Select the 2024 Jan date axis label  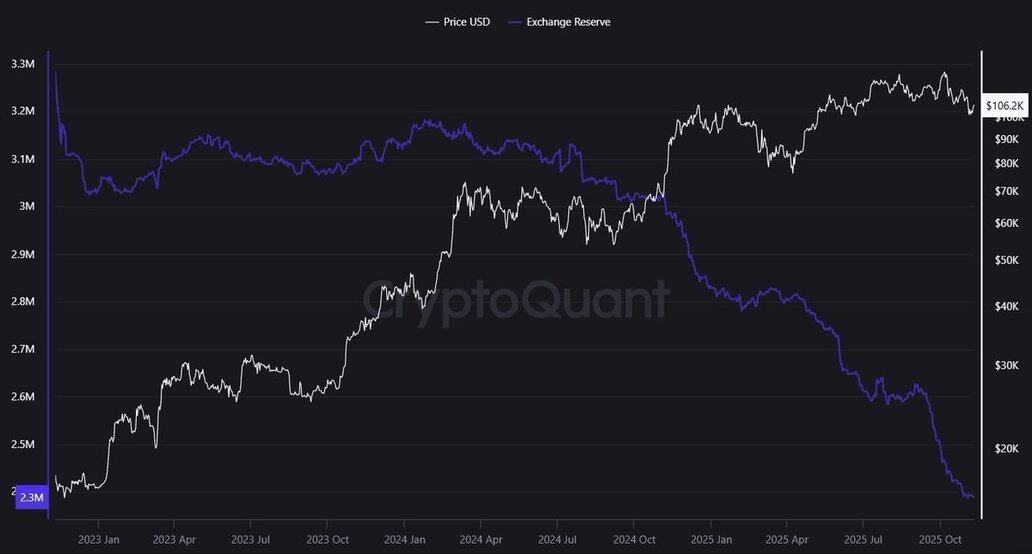(x=403, y=540)
